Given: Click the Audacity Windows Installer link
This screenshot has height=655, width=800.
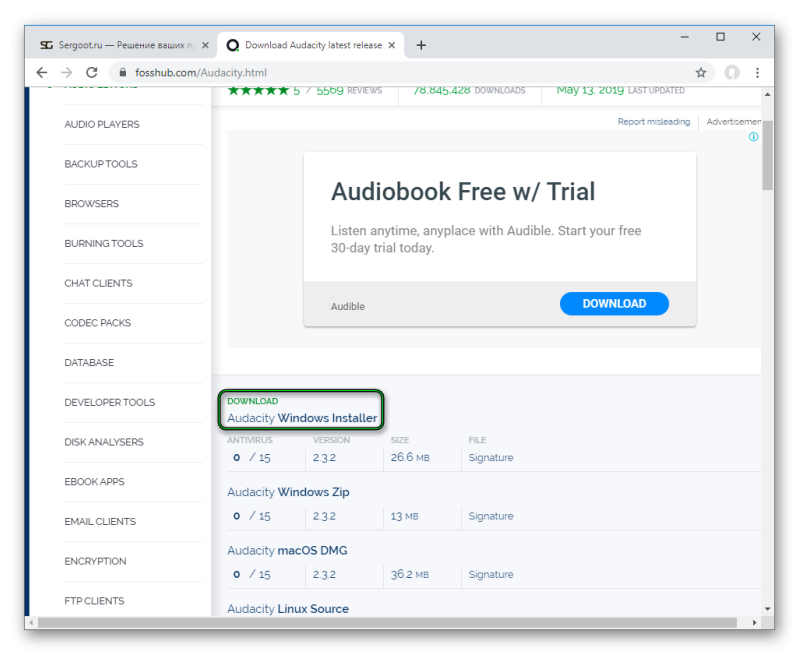Looking at the screenshot, I should [302, 418].
